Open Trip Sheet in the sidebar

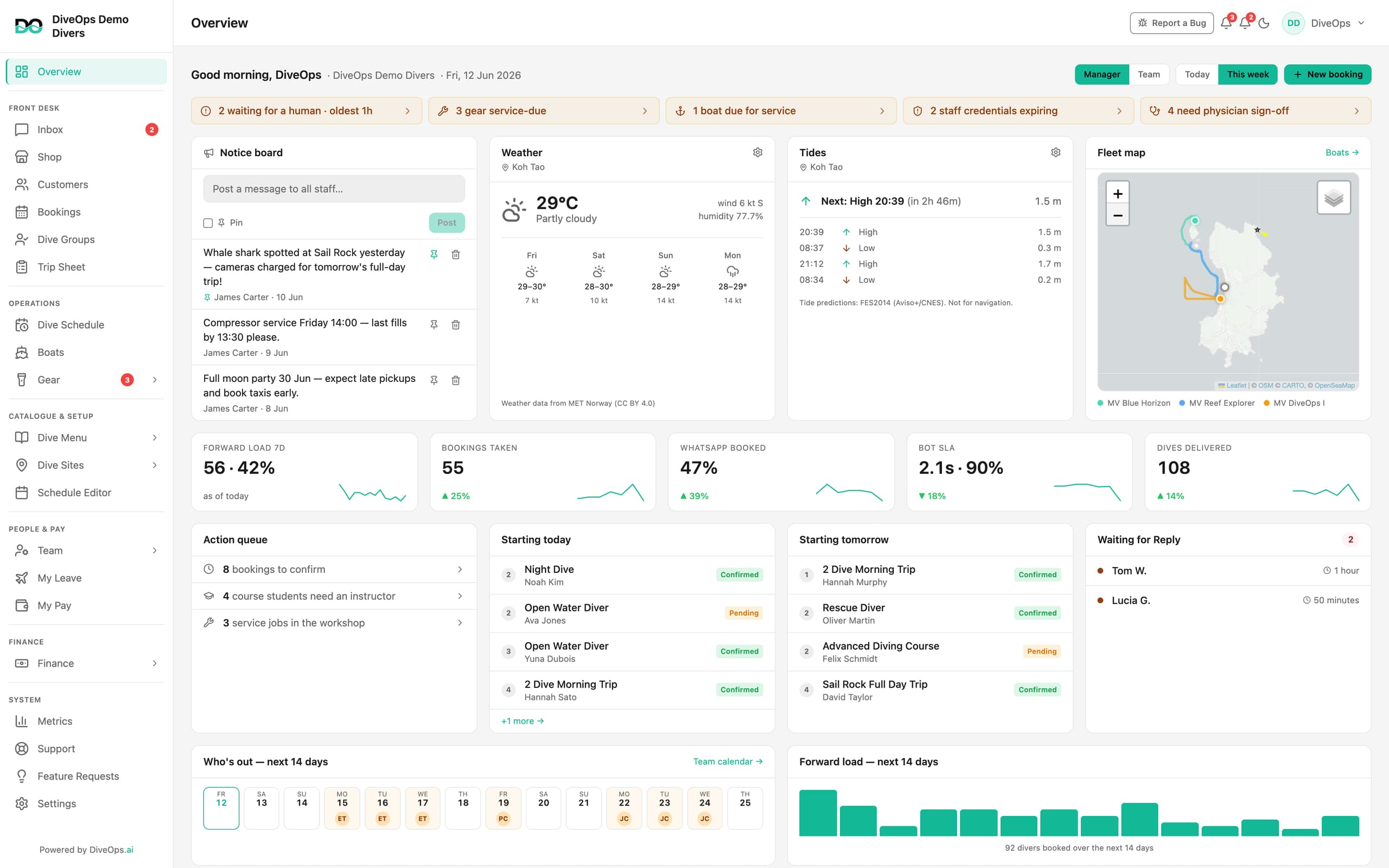[86, 267]
